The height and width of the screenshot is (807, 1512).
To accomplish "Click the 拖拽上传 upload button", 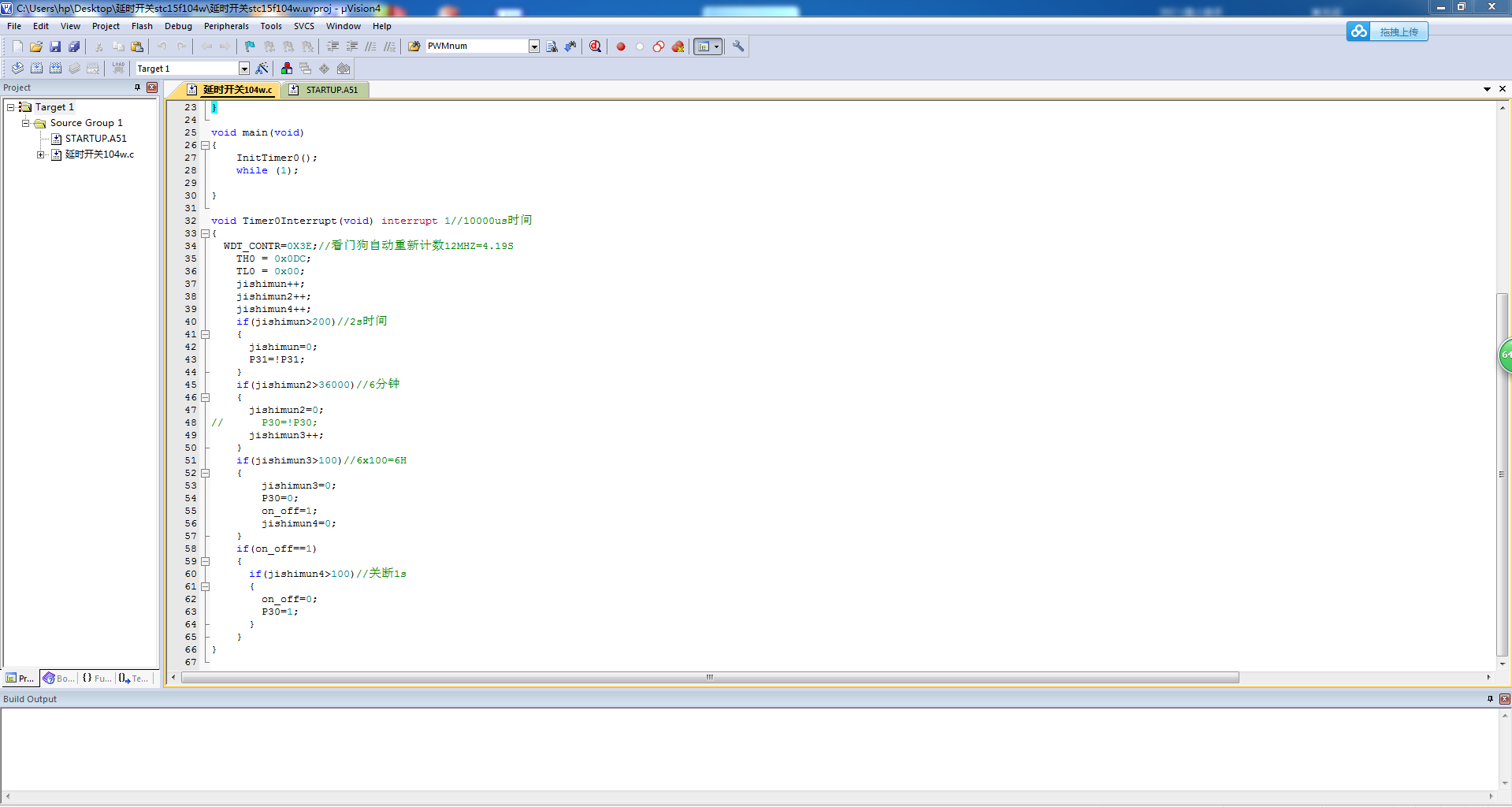I will pos(1398,32).
